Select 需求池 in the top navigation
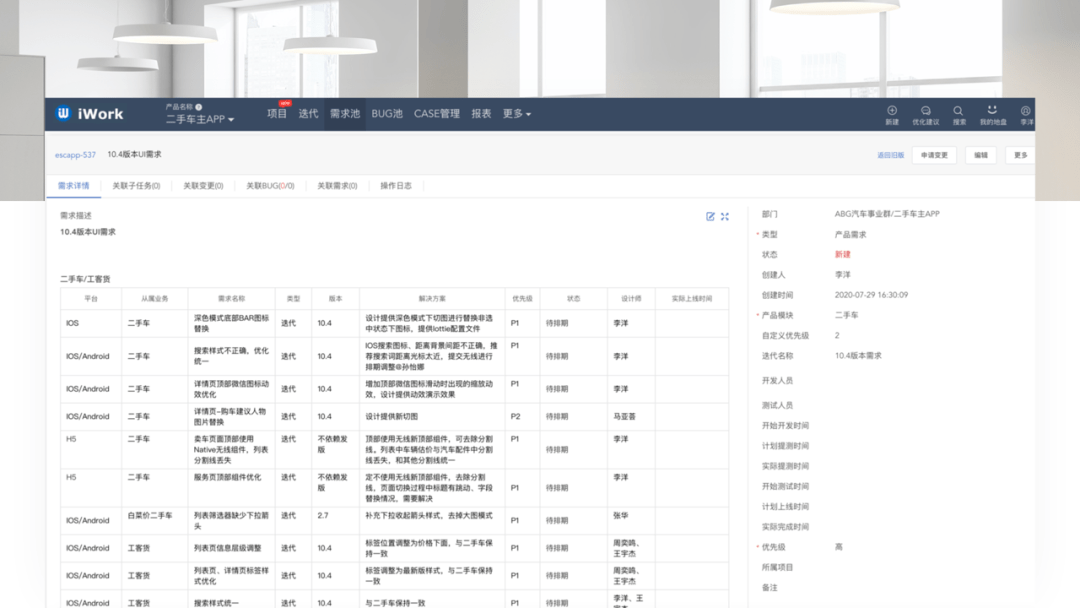Image resolution: width=1080 pixels, height=608 pixels. tap(344, 114)
